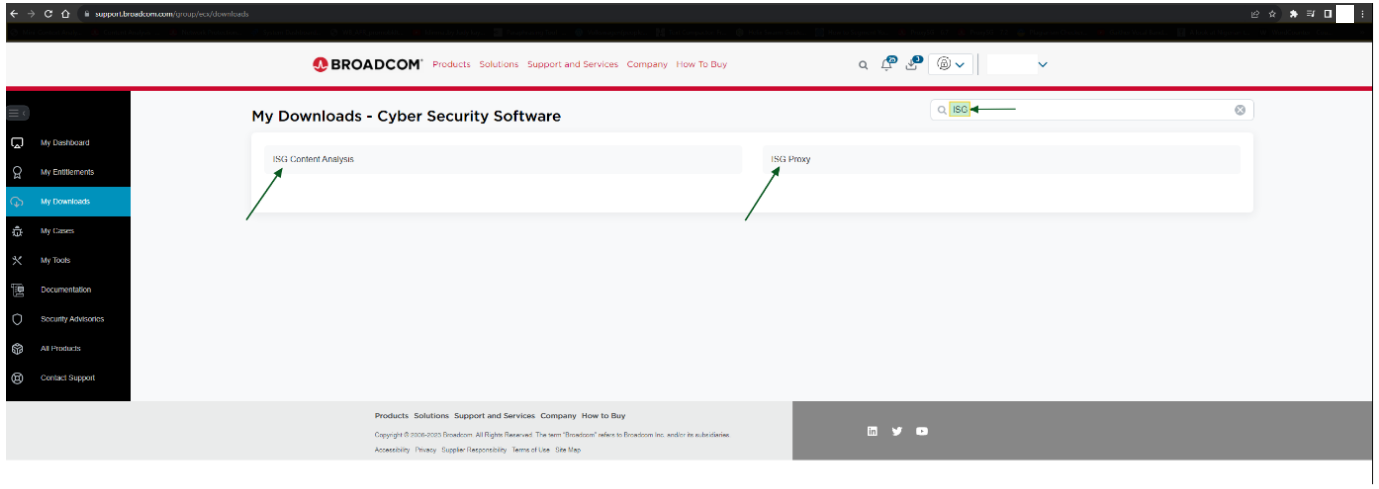Open the Products menu in header
The height and width of the screenshot is (489, 1379).
[x=451, y=64]
